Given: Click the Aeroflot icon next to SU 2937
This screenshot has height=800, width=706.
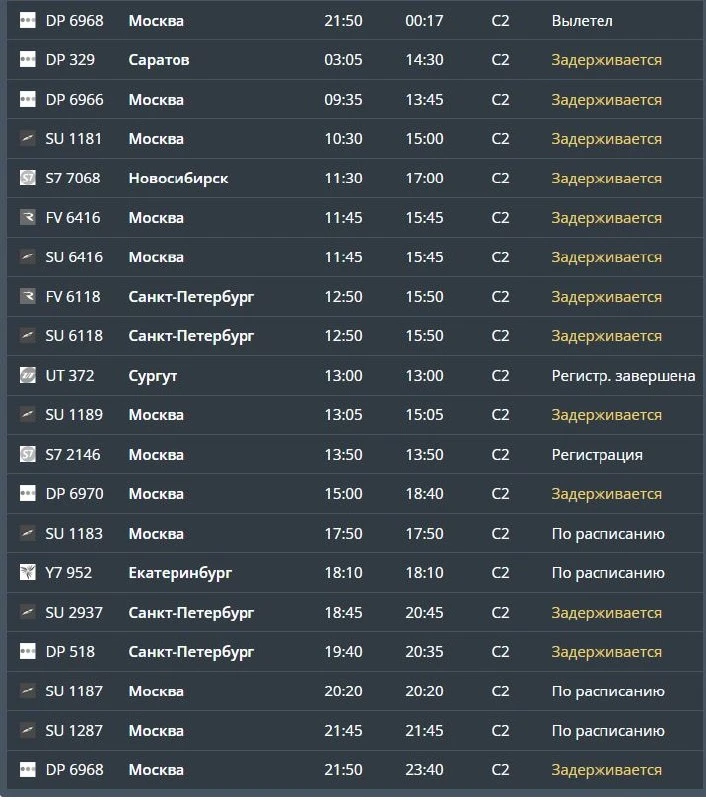Looking at the screenshot, I should (x=28, y=612).
